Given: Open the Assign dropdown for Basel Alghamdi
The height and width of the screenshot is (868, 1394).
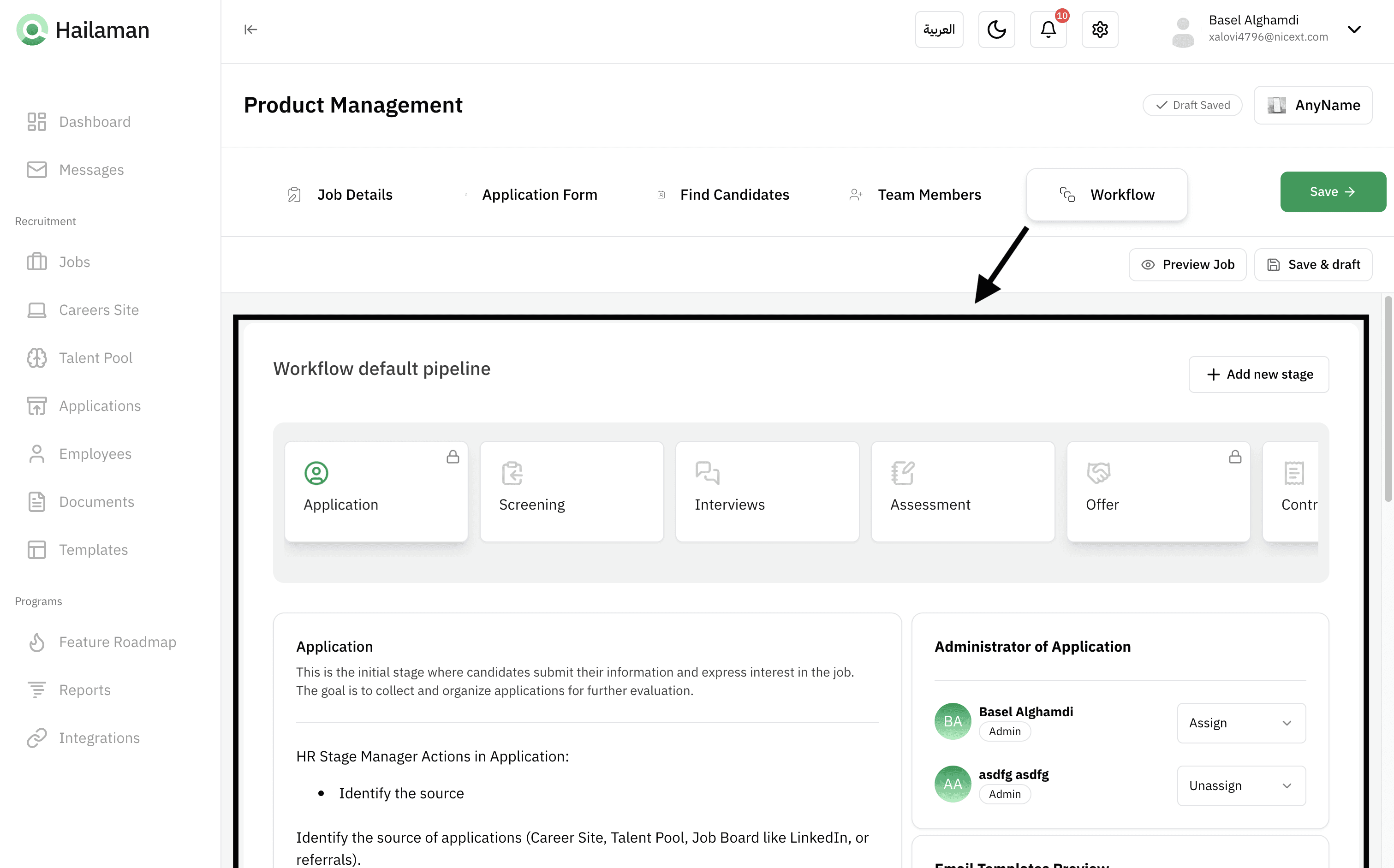Looking at the screenshot, I should [1241, 723].
